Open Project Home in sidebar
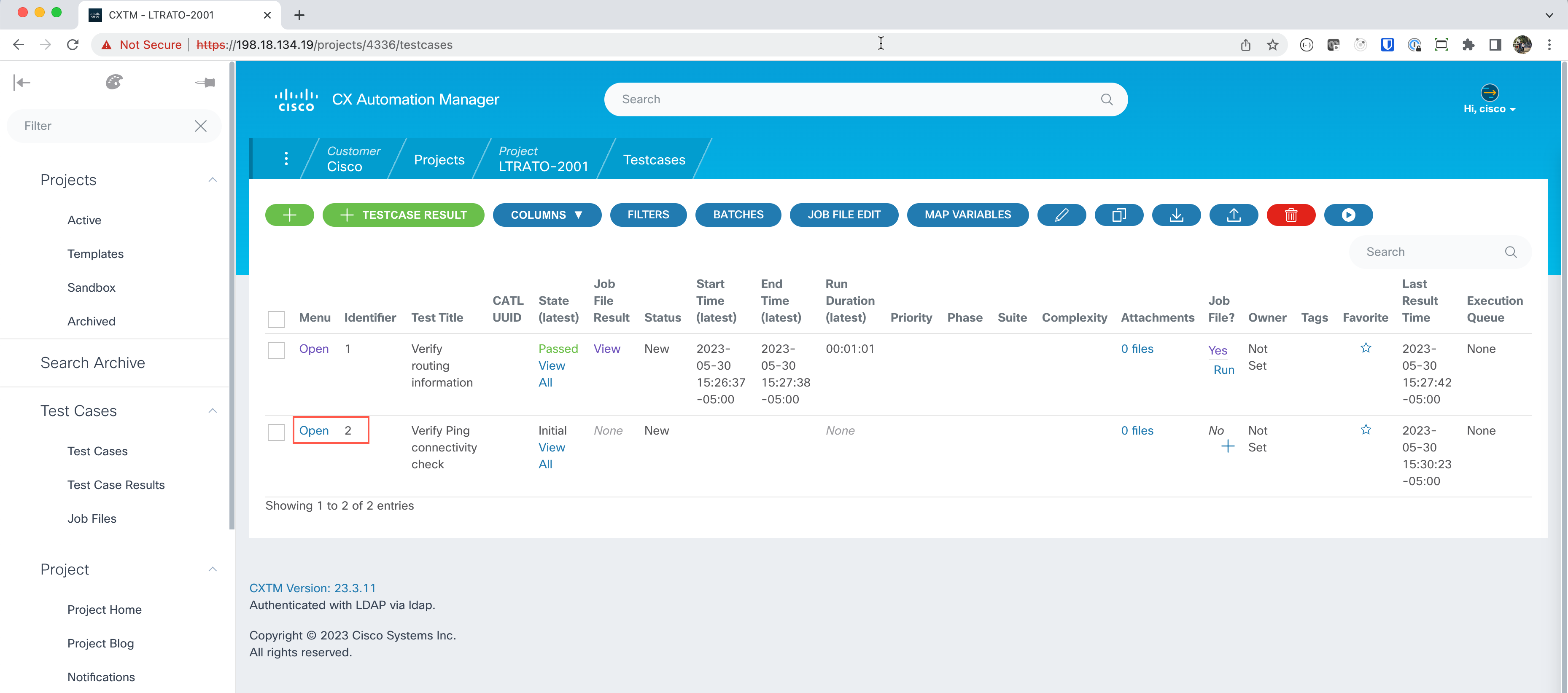Screen dimensions: 1568x693 105,610
